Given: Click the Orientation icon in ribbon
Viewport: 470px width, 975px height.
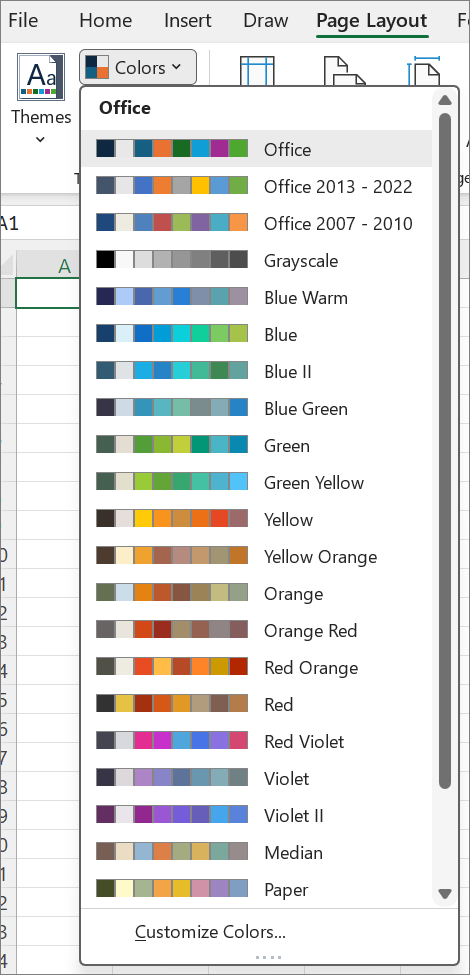Looking at the screenshot, I should pyautogui.click(x=344, y=70).
